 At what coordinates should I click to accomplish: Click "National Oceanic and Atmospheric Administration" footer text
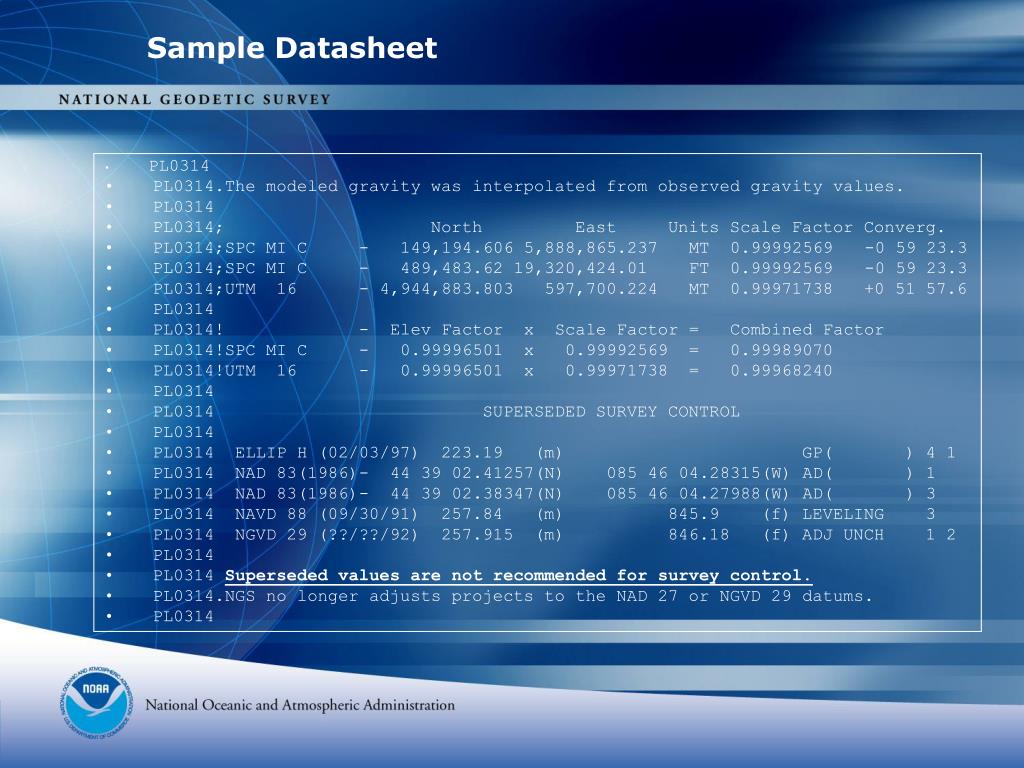300,705
